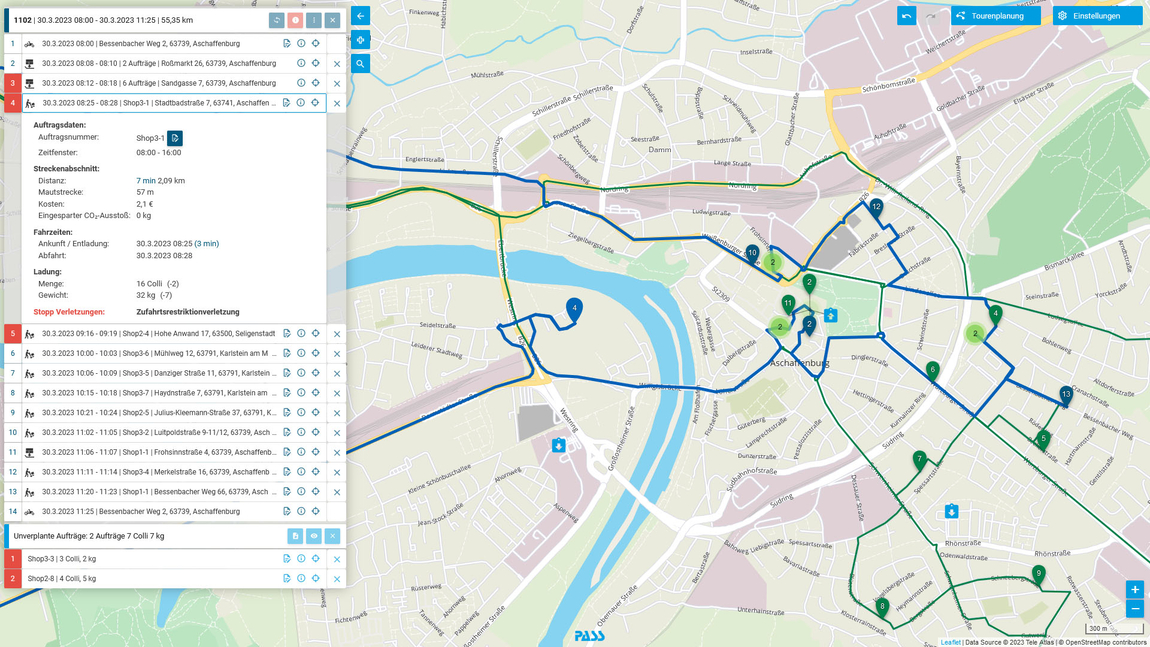Open the Tourenplanung menu

[996, 16]
